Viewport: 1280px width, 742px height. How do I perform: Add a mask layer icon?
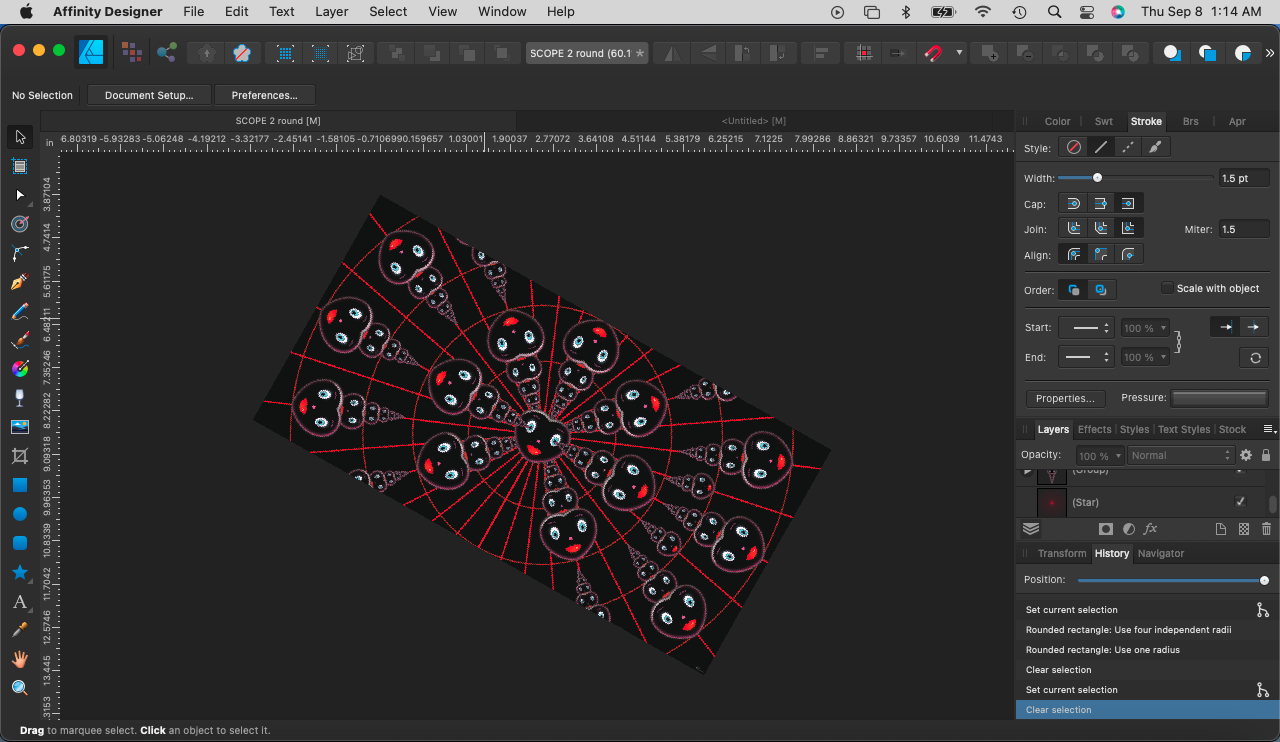[x=1106, y=529]
